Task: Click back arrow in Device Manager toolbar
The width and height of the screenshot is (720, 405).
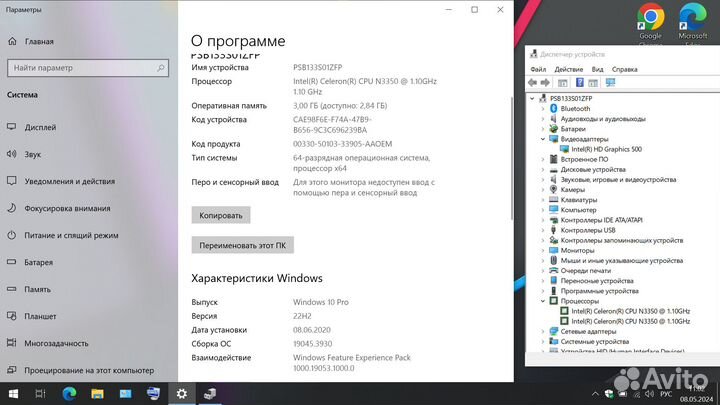Action: tap(533, 83)
